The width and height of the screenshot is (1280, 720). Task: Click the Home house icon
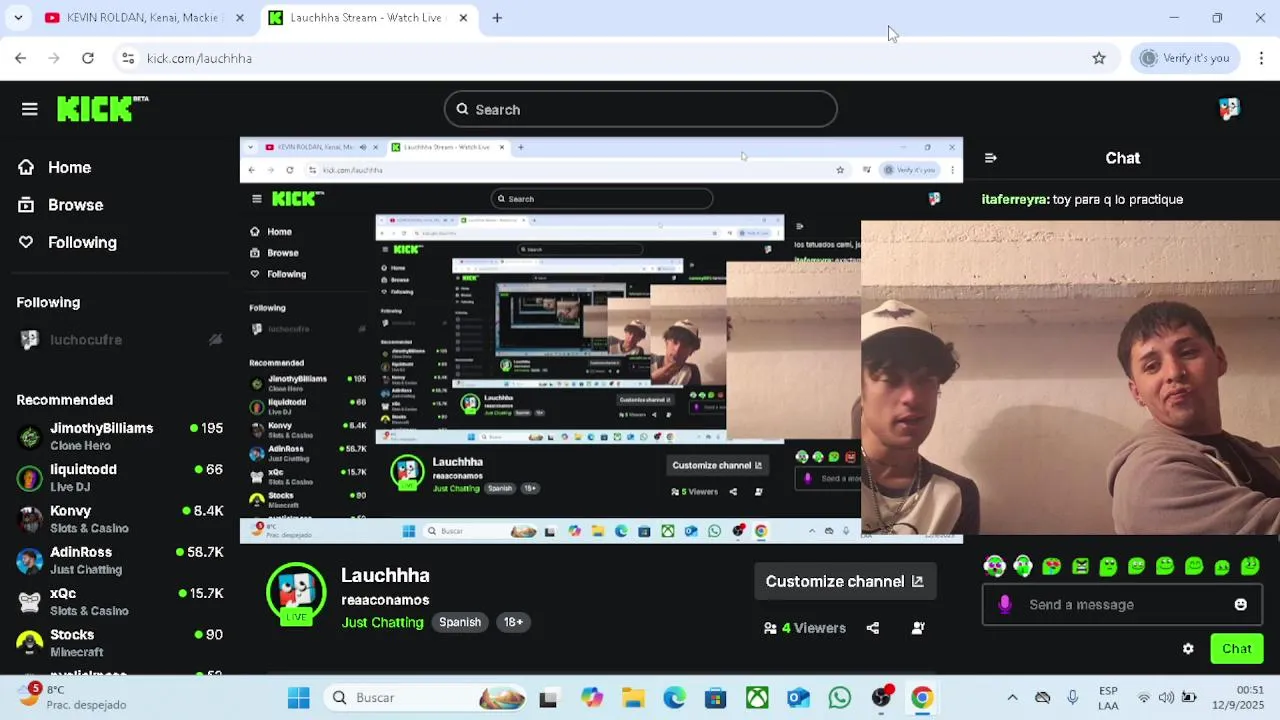26,167
